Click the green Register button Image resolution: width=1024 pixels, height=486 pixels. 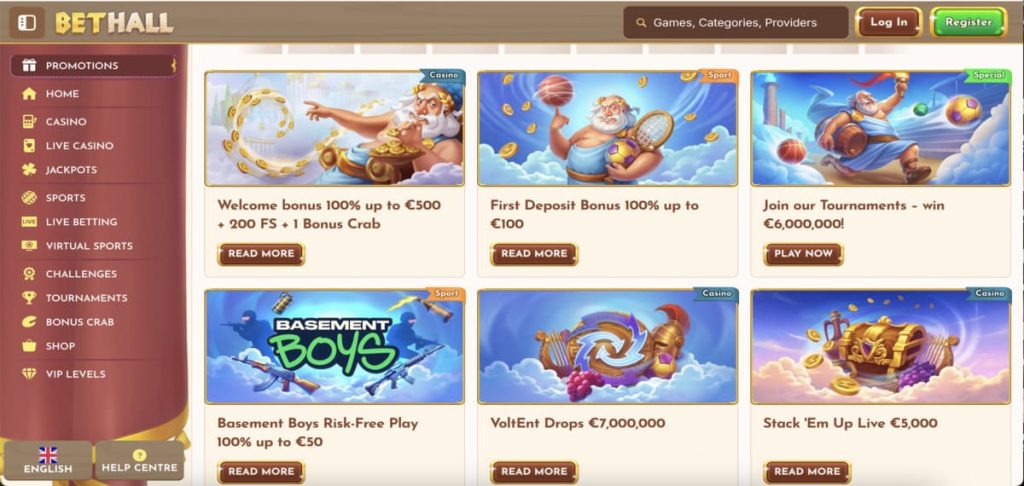[968, 22]
